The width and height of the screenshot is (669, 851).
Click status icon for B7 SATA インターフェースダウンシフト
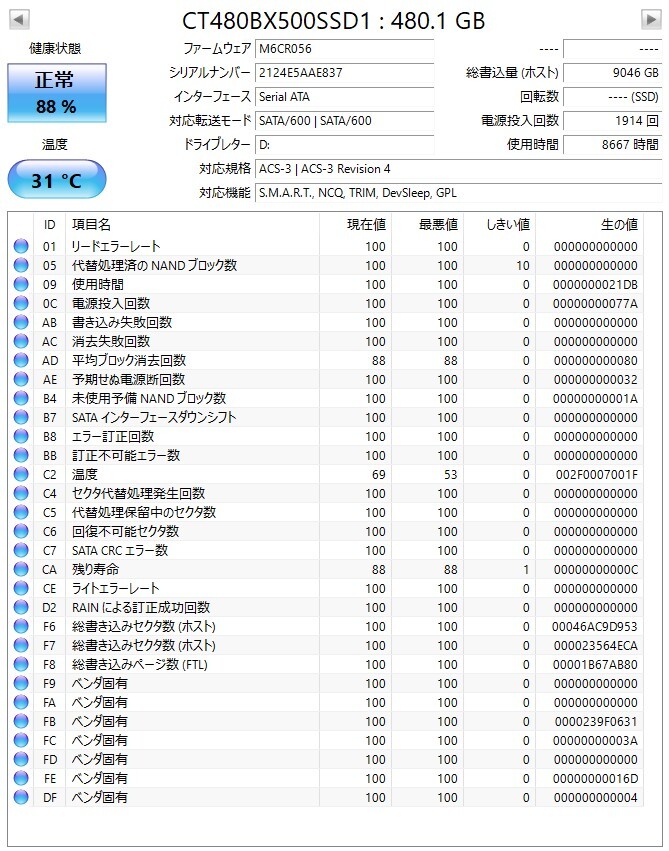(x=21, y=417)
